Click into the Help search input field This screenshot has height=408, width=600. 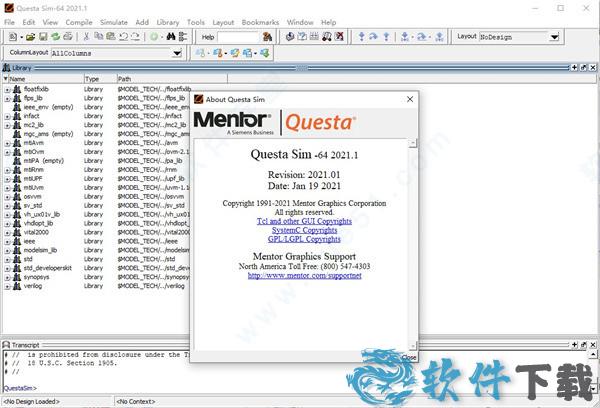(x=239, y=37)
